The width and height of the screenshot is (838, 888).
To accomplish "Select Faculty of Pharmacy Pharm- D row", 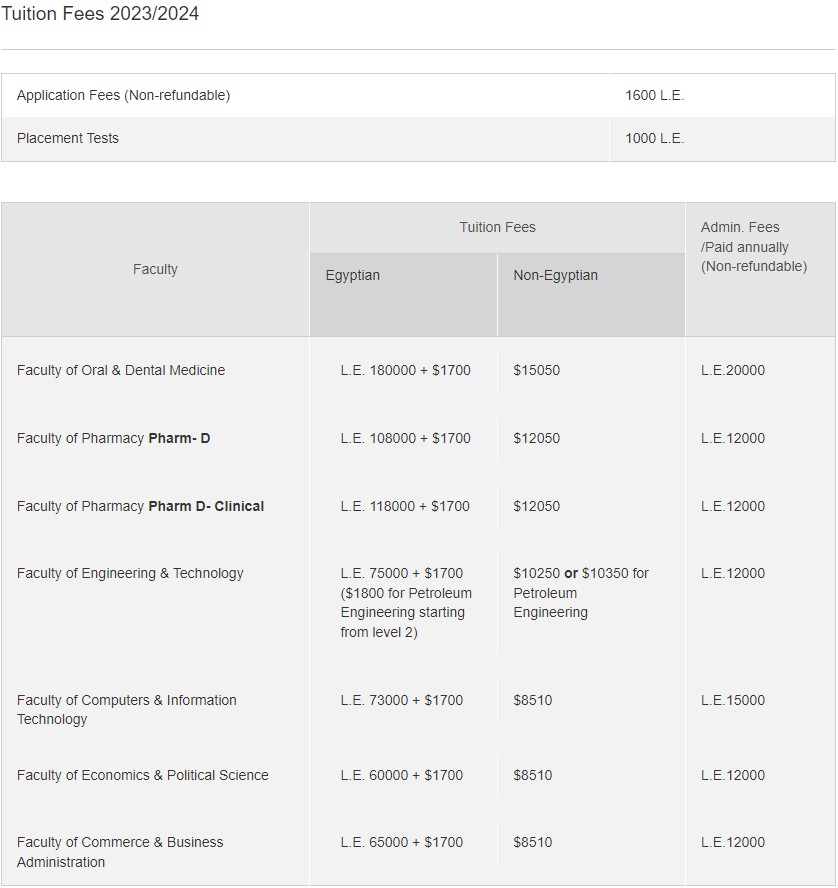I will click(x=113, y=438).
